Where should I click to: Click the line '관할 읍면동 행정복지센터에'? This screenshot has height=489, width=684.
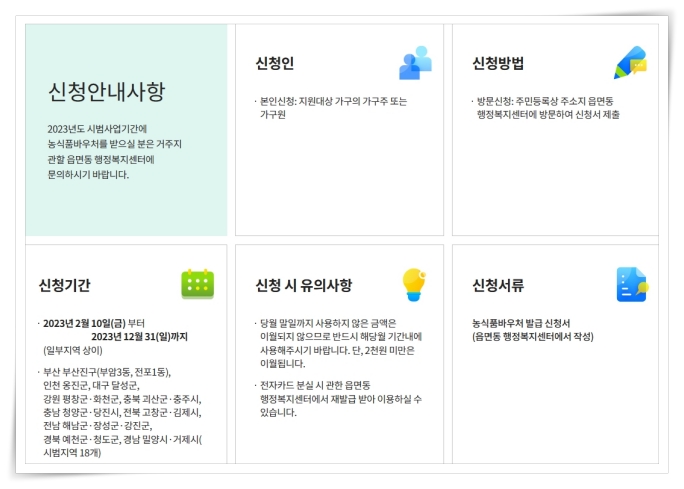tap(101, 159)
